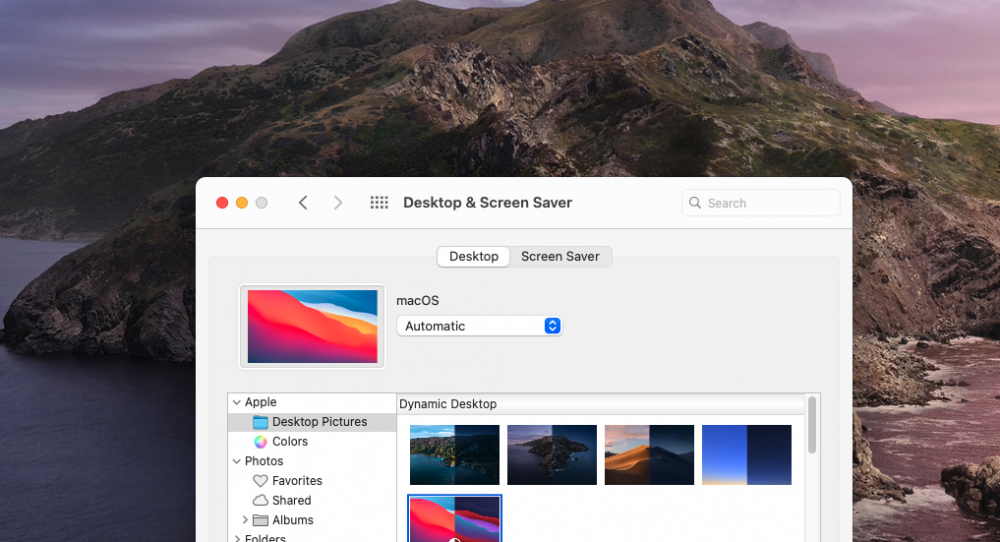
Task: Click the Albums folder icon
Action: [x=260, y=520]
